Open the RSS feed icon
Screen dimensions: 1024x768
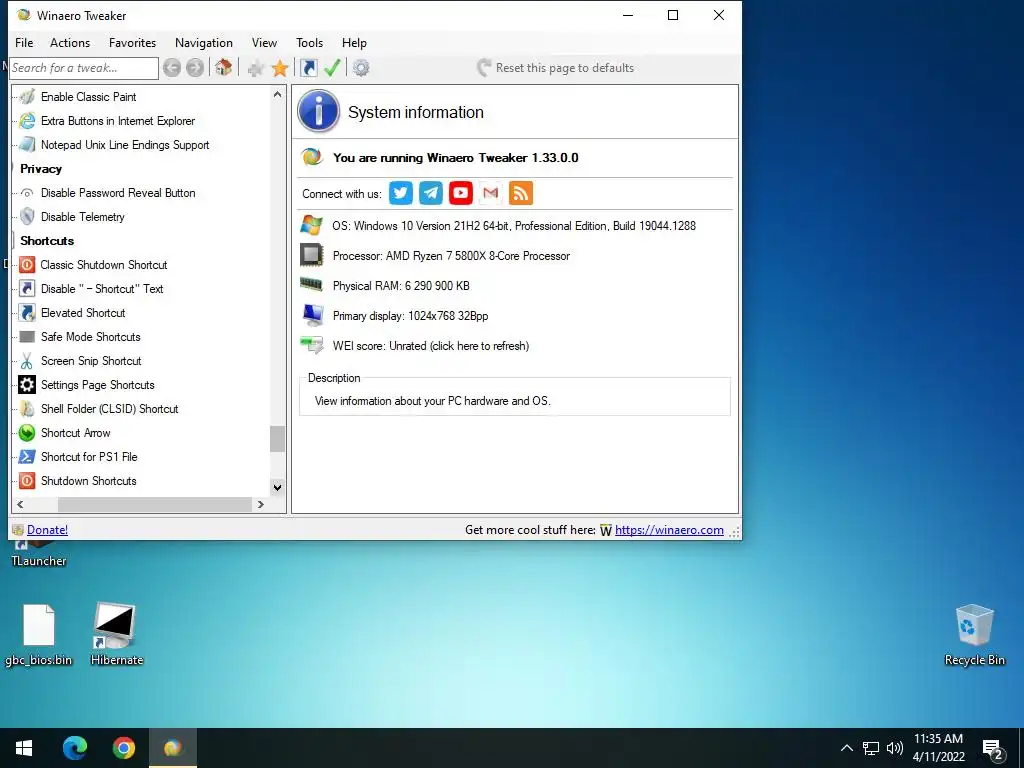pos(520,193)
